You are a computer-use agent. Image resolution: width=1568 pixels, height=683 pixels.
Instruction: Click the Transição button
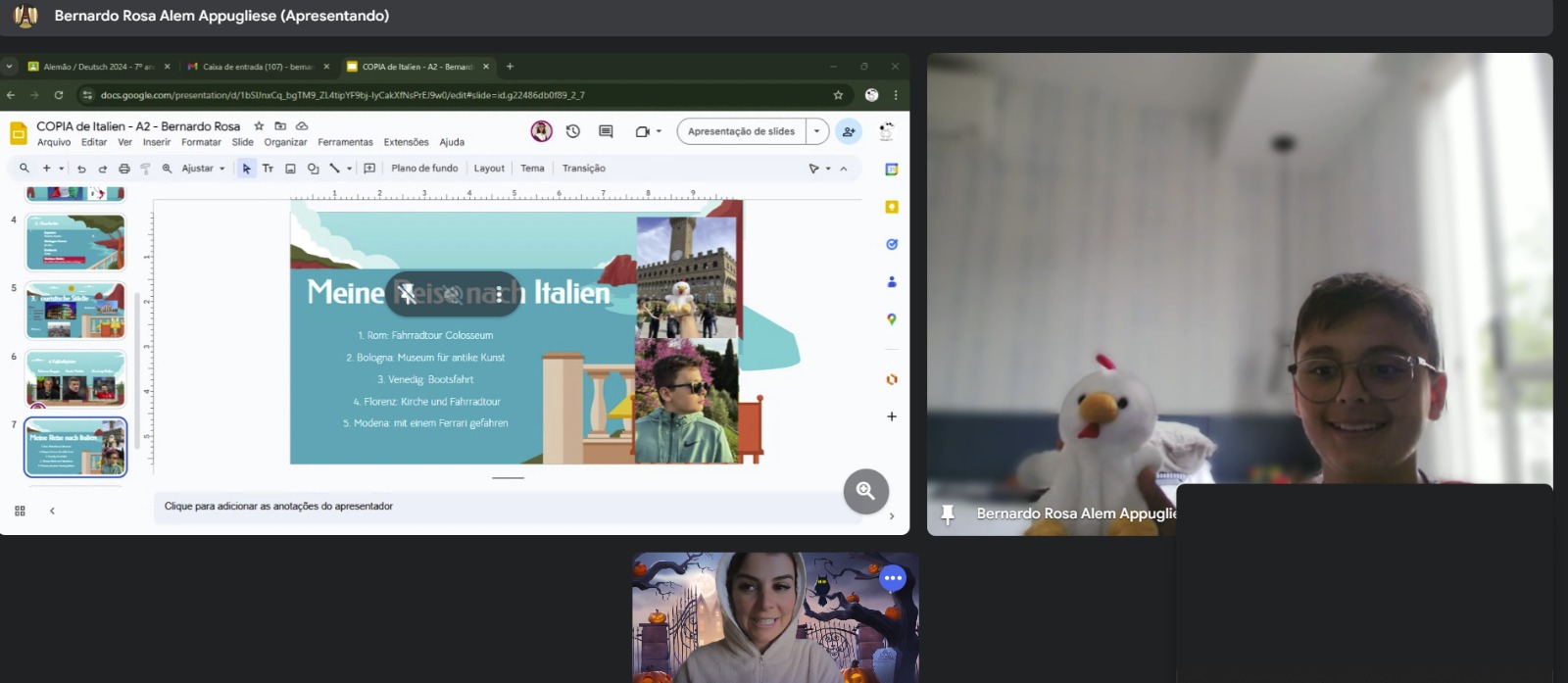[584, 169]
